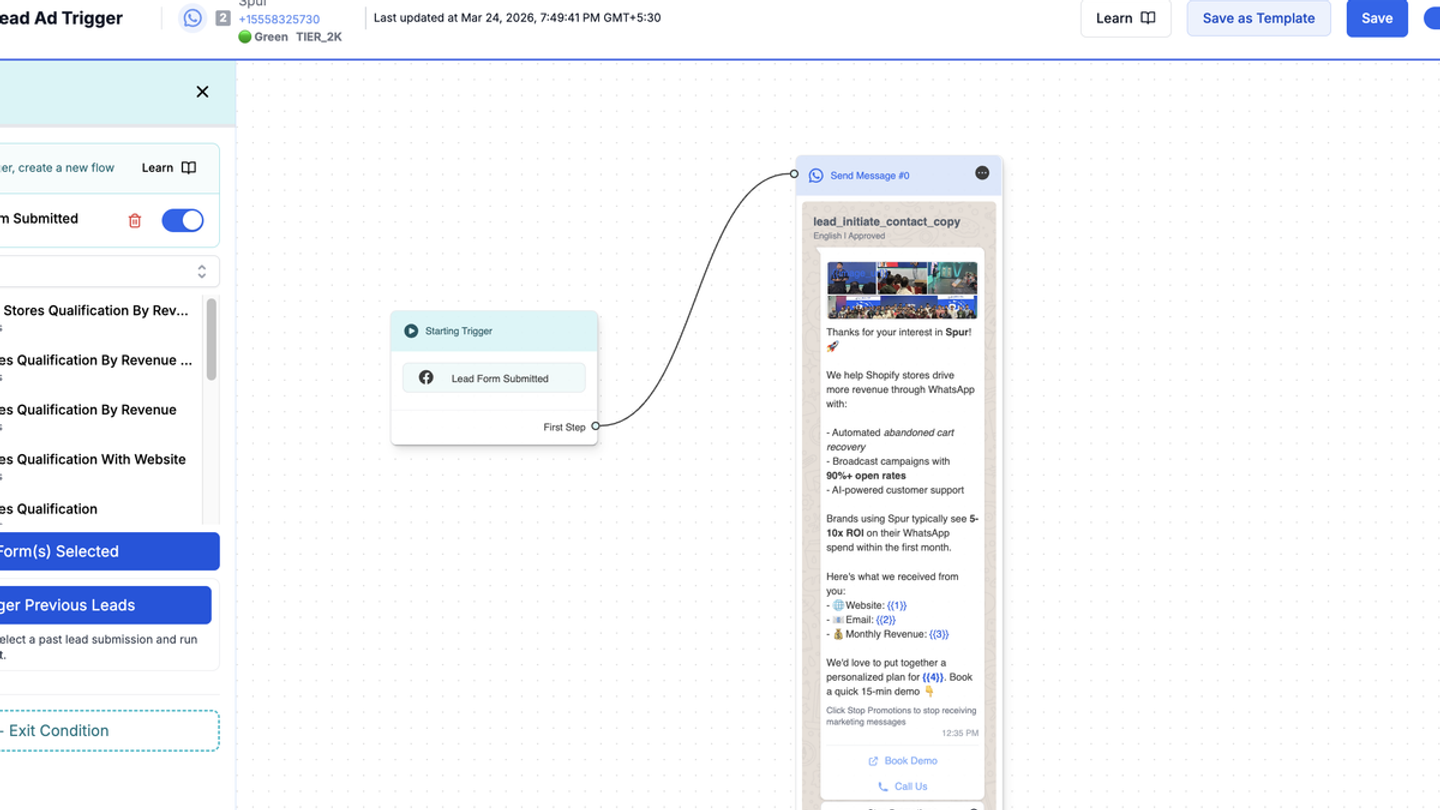Click the Starting Trigger play icon

point(411,331)
